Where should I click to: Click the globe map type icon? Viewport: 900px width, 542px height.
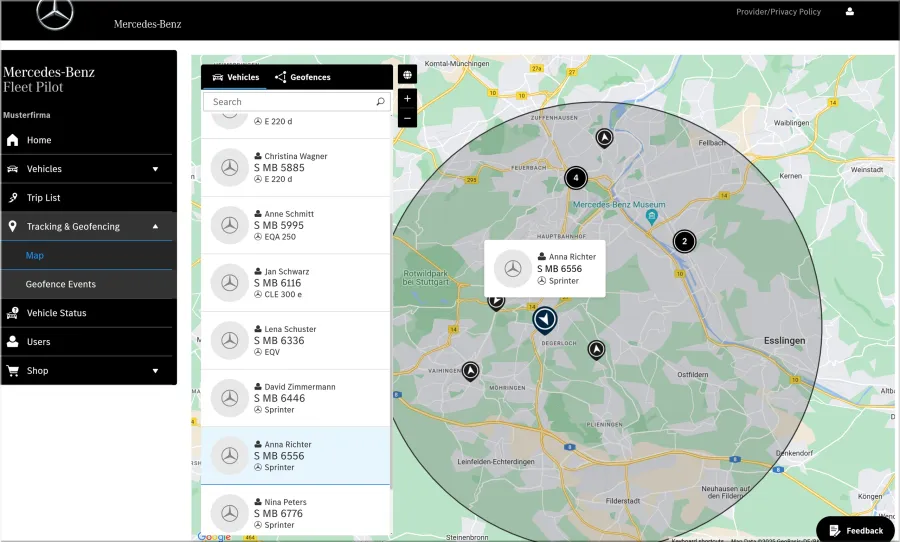click(x=407, y=75)
